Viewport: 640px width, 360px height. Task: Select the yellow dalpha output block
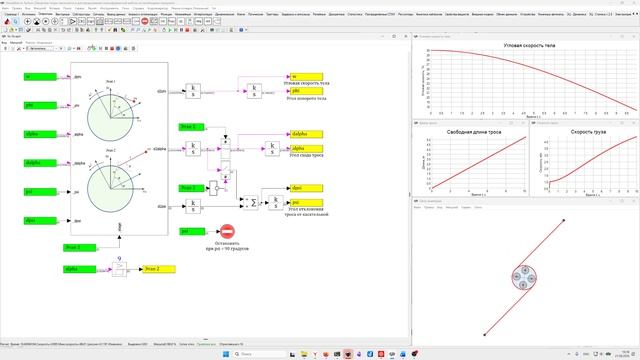306,134
